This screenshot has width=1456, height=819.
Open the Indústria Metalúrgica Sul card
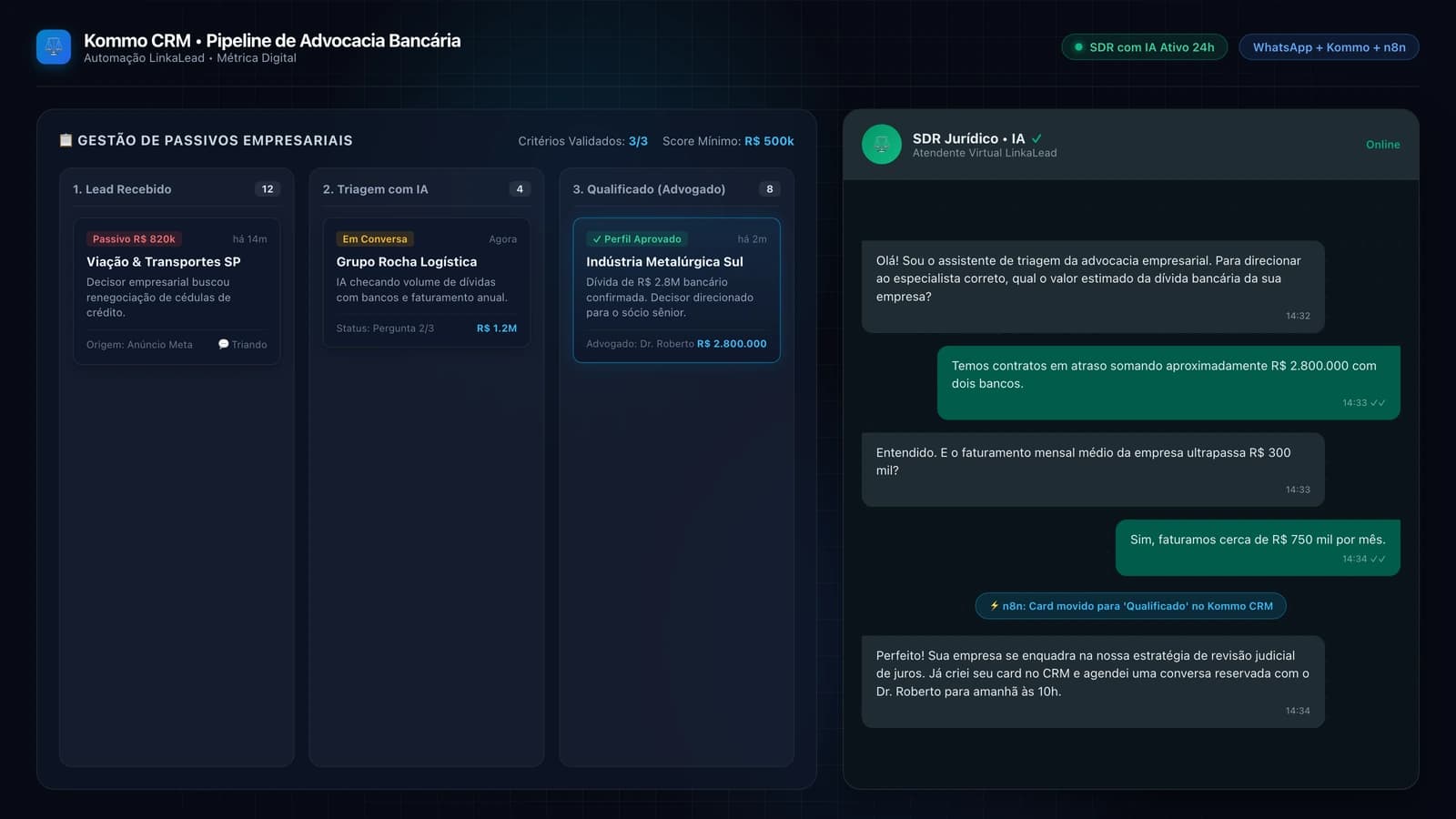[676, 290]
